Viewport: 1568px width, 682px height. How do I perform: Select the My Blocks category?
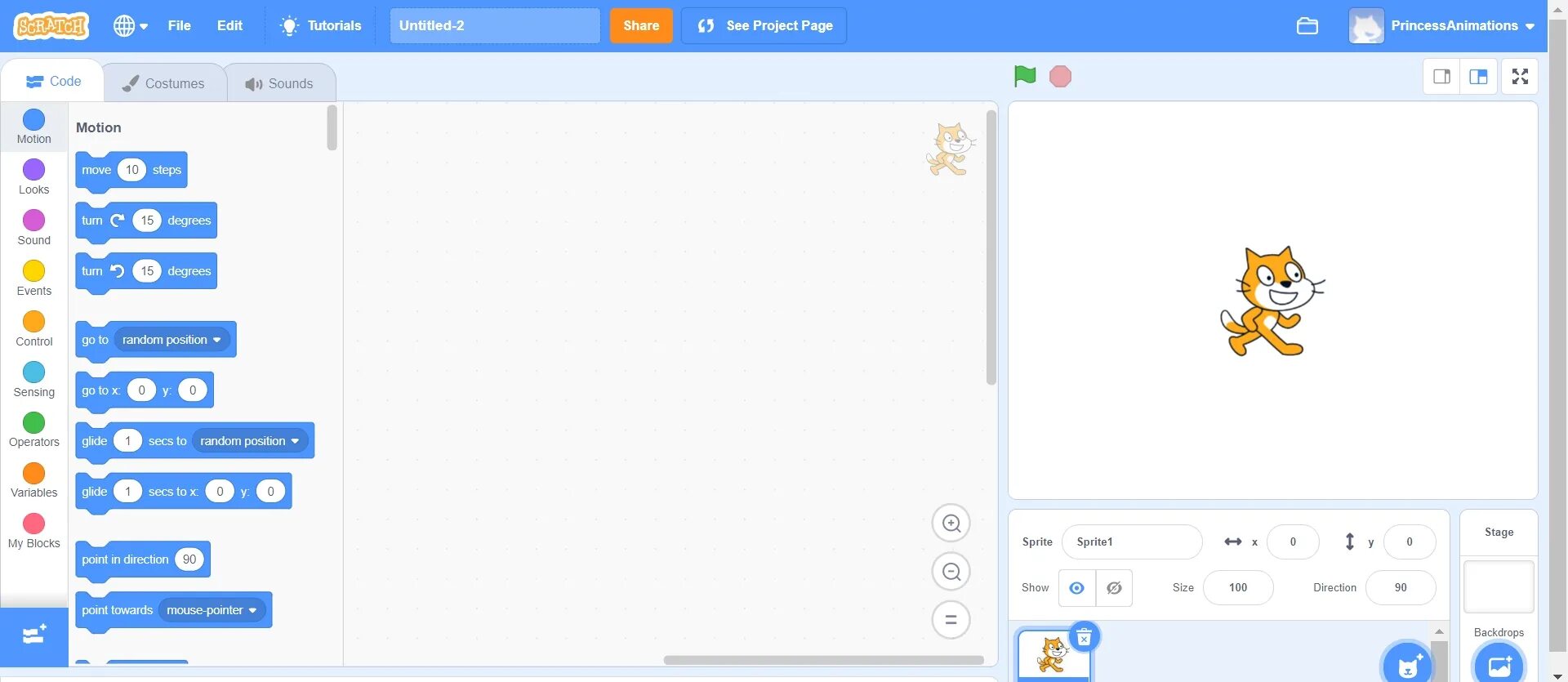33,532
